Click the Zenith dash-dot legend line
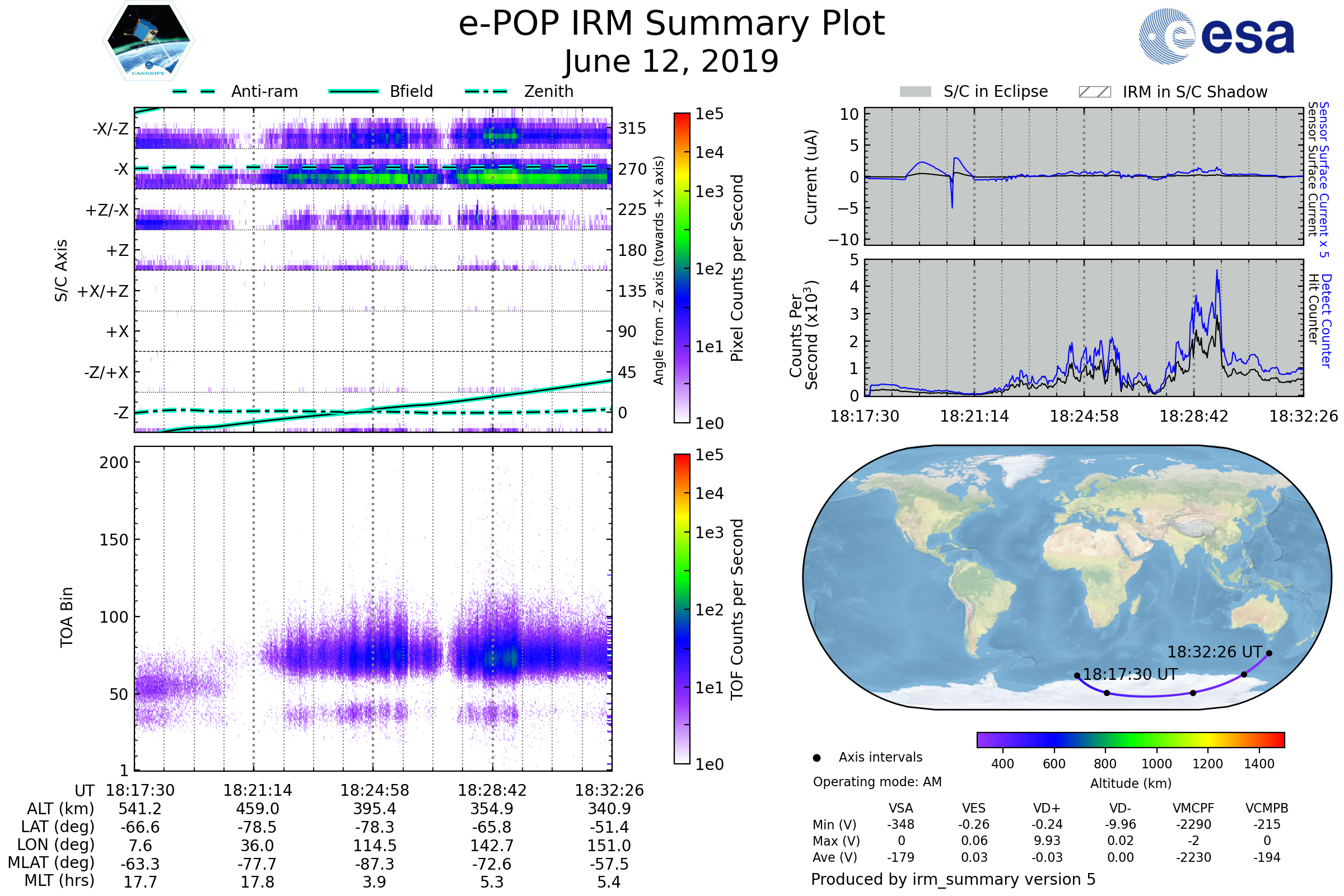 click(x=486, y=91)
